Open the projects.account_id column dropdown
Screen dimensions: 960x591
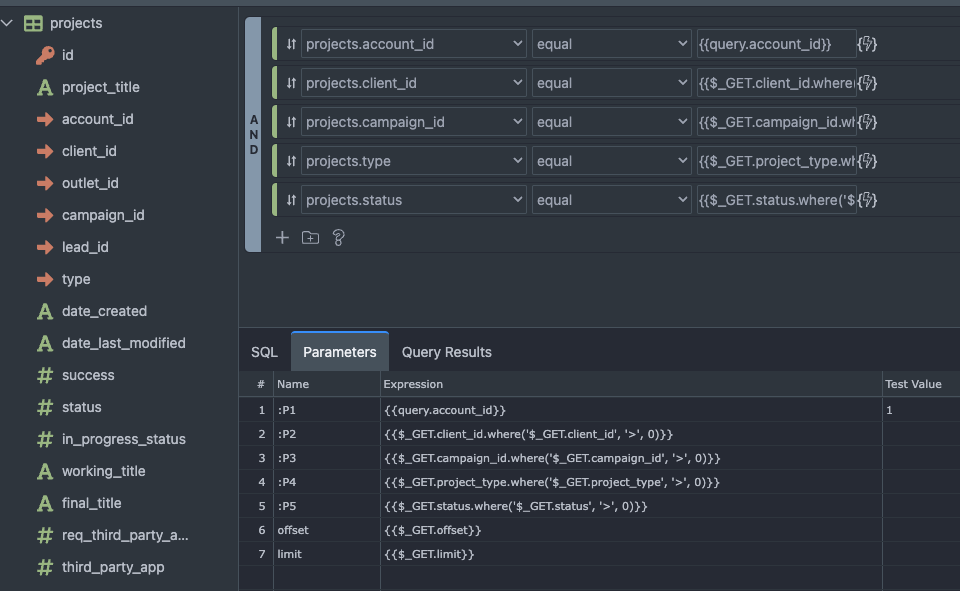tap(414, 44)
